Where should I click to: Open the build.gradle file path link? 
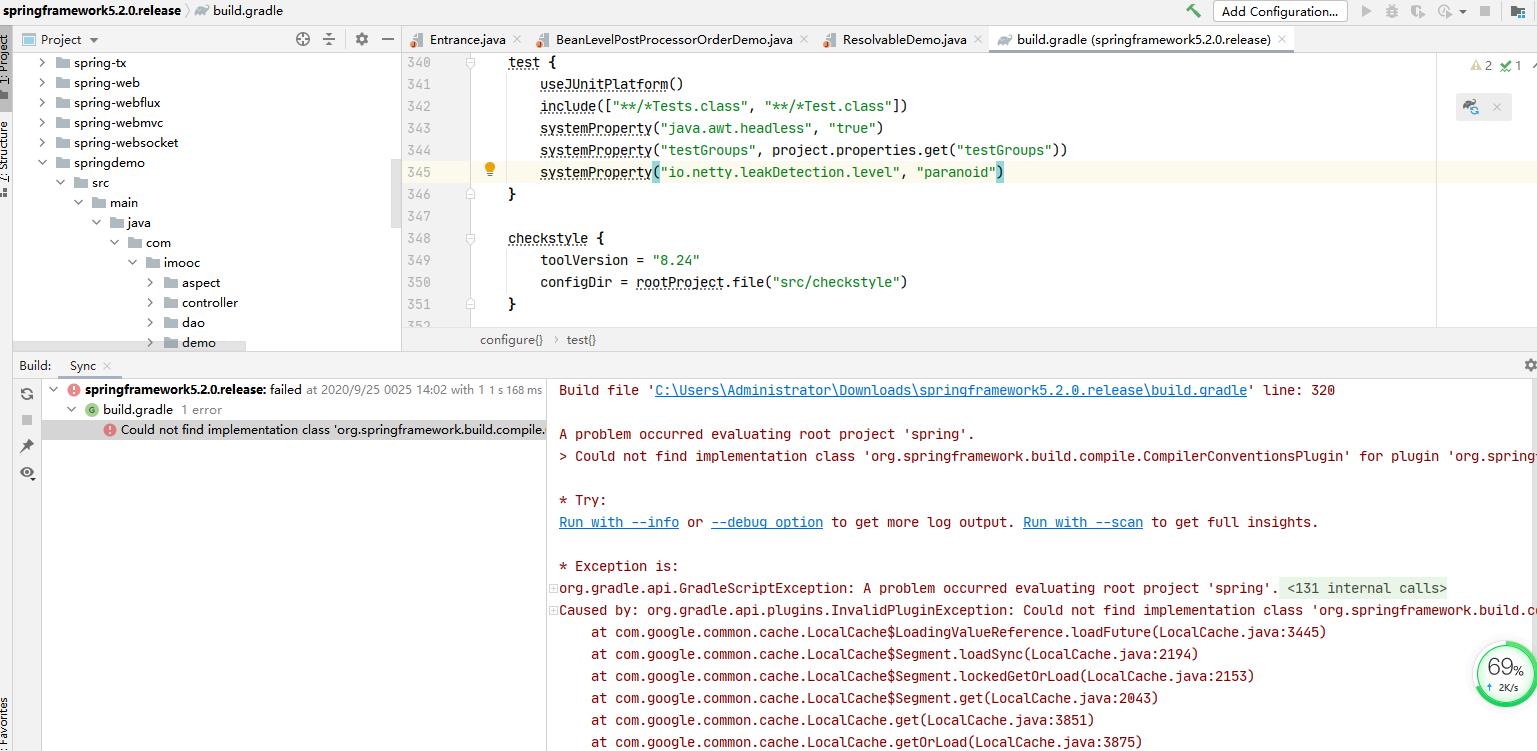[950, 390]
